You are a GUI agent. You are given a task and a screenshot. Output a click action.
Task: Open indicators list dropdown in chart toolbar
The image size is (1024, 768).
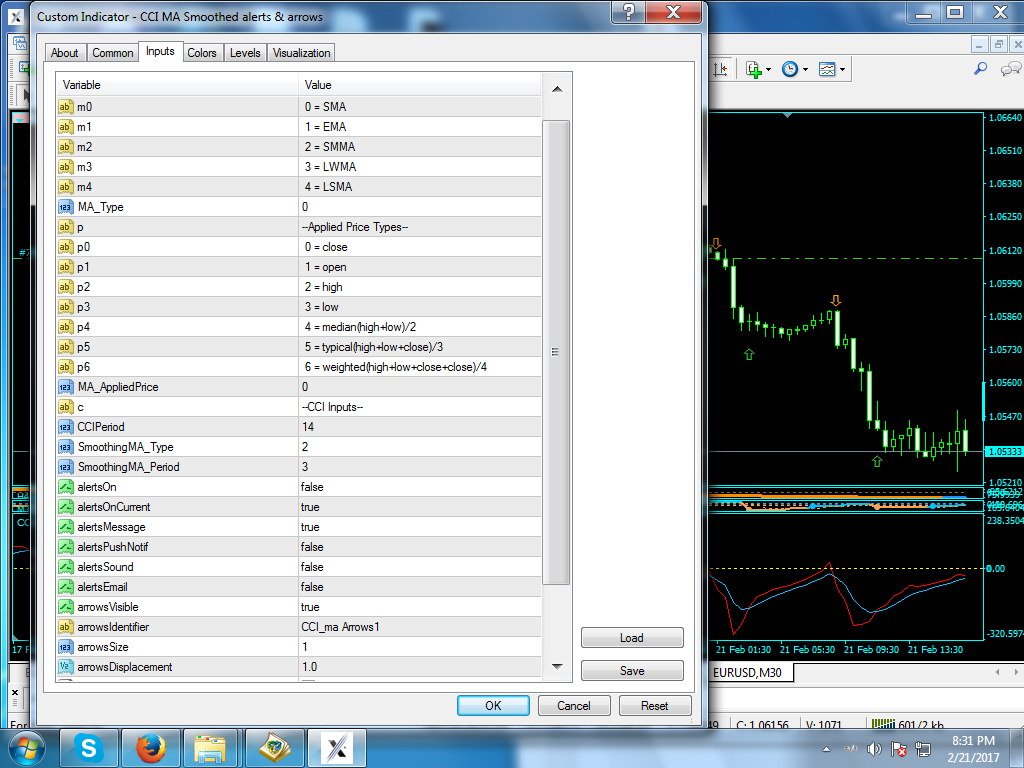(768, 69)
